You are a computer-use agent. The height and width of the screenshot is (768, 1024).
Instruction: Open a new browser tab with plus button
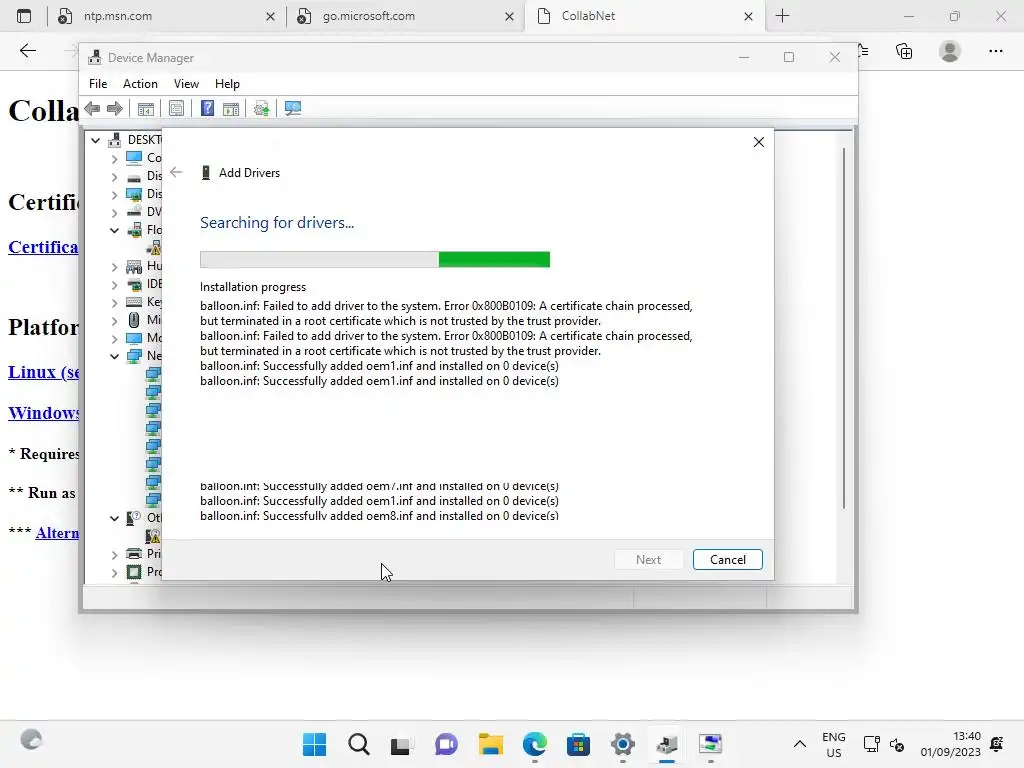(782, 16)
